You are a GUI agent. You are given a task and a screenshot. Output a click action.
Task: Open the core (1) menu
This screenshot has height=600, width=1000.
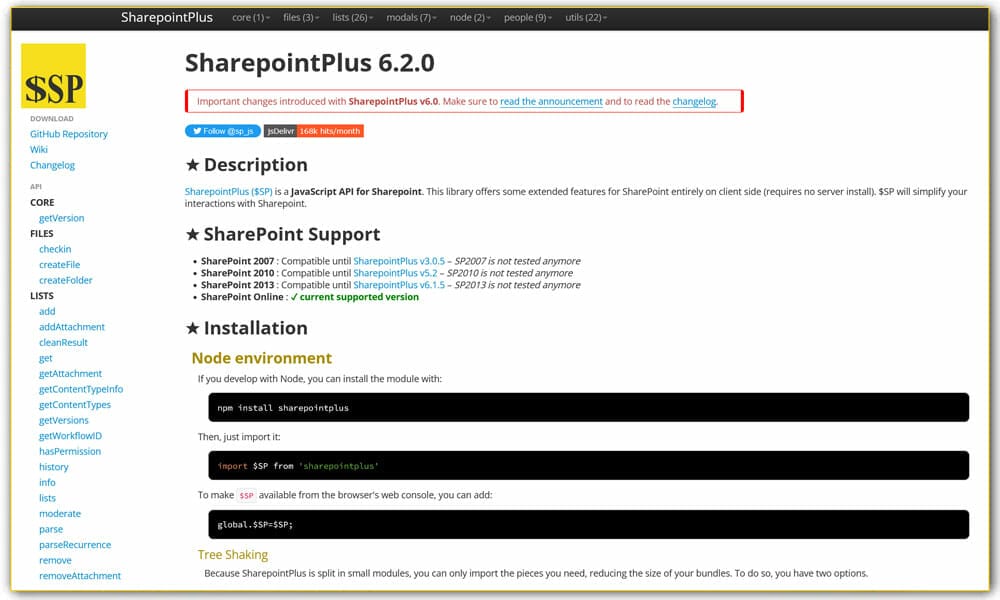[x=249, y=17]
